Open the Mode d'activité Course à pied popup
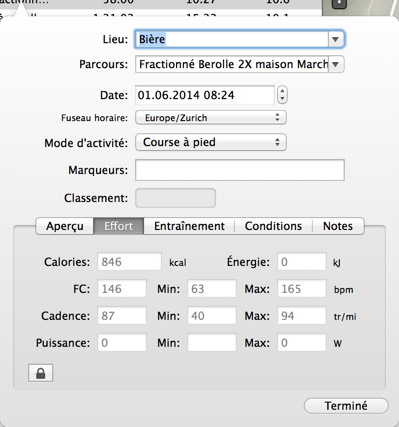Image resolution: width=399 pixels, height=427 pixels. pos(211,142)
